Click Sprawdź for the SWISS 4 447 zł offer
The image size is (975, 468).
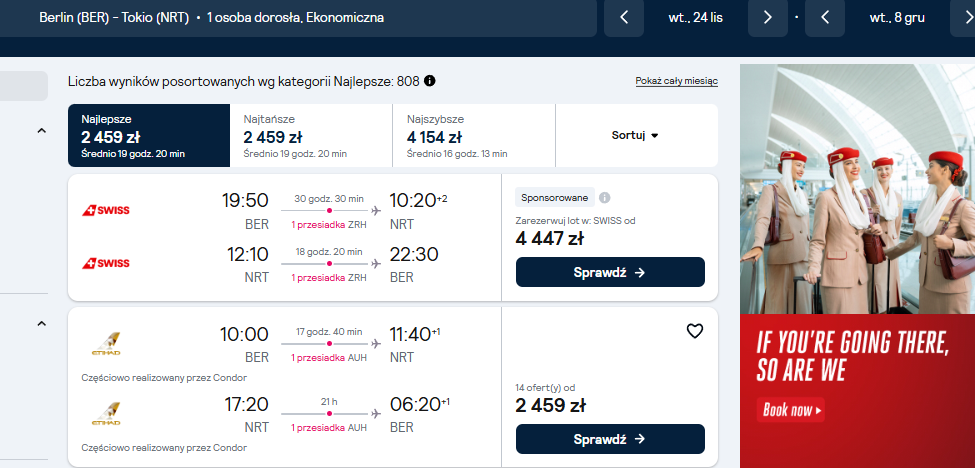pyautogui.click(x=610, y=272)
